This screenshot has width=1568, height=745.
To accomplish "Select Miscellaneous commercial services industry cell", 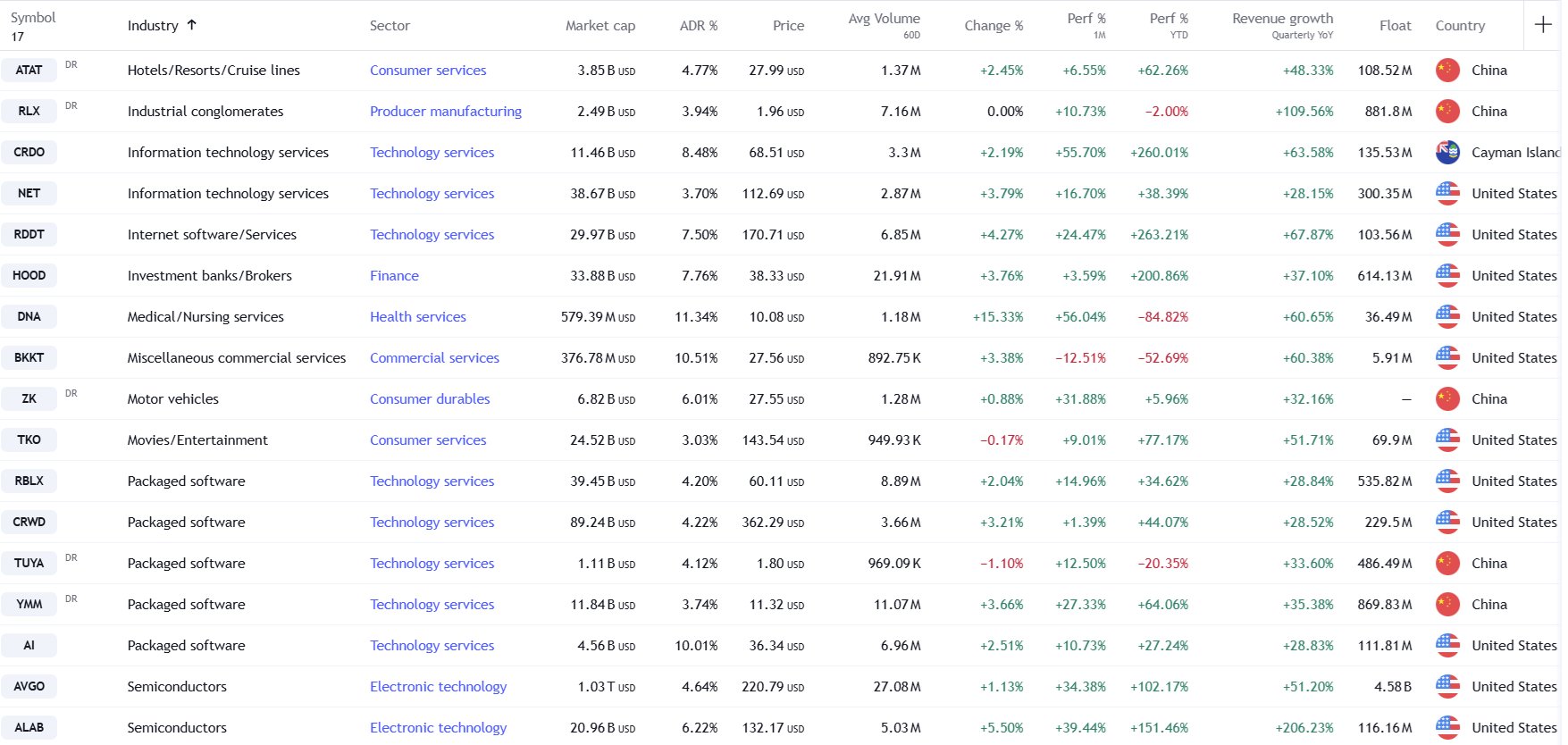I will tap(237, 358).
